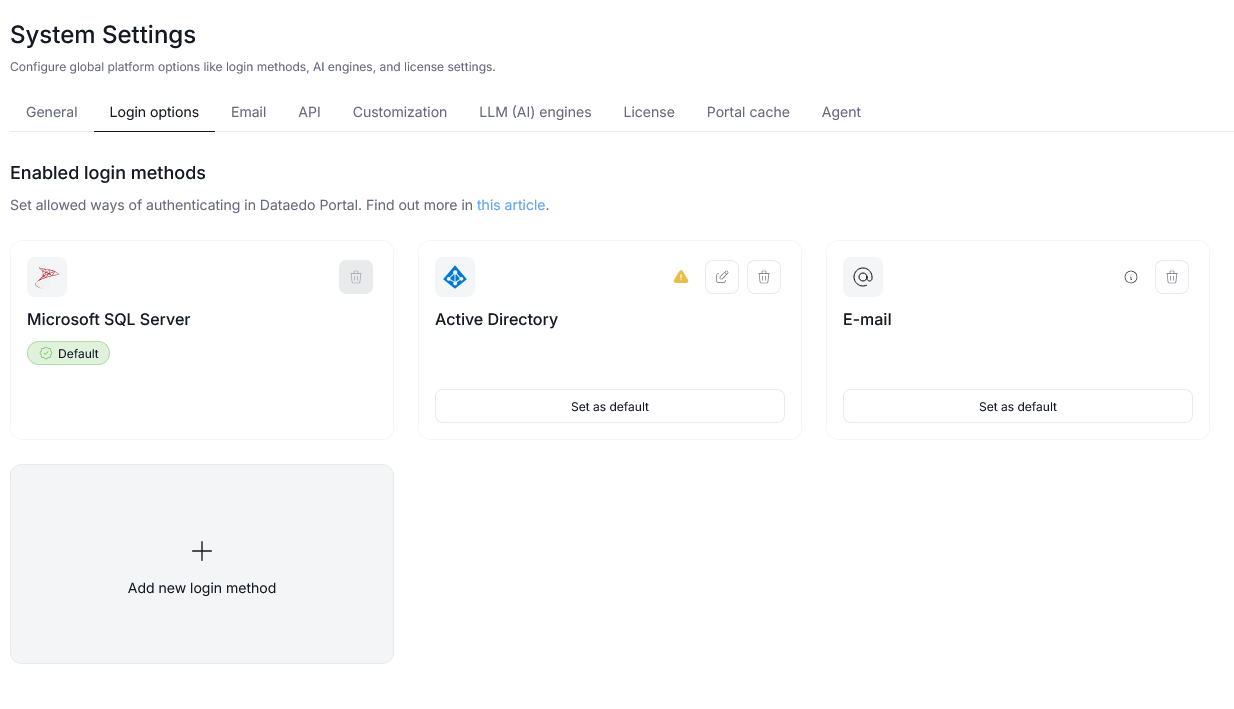1234x709 pixels.
Task: Click the Enabled login methods heading
Action: coord(108,173)
